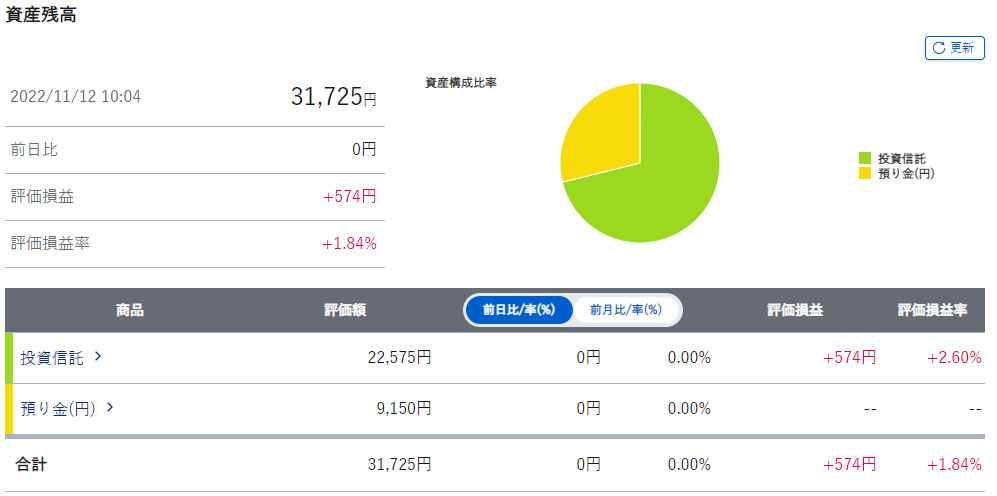Click the yellow color bar beside 預り金 row
The height and width of the screenshot is (496, 997).
click(x=9, y=409)
